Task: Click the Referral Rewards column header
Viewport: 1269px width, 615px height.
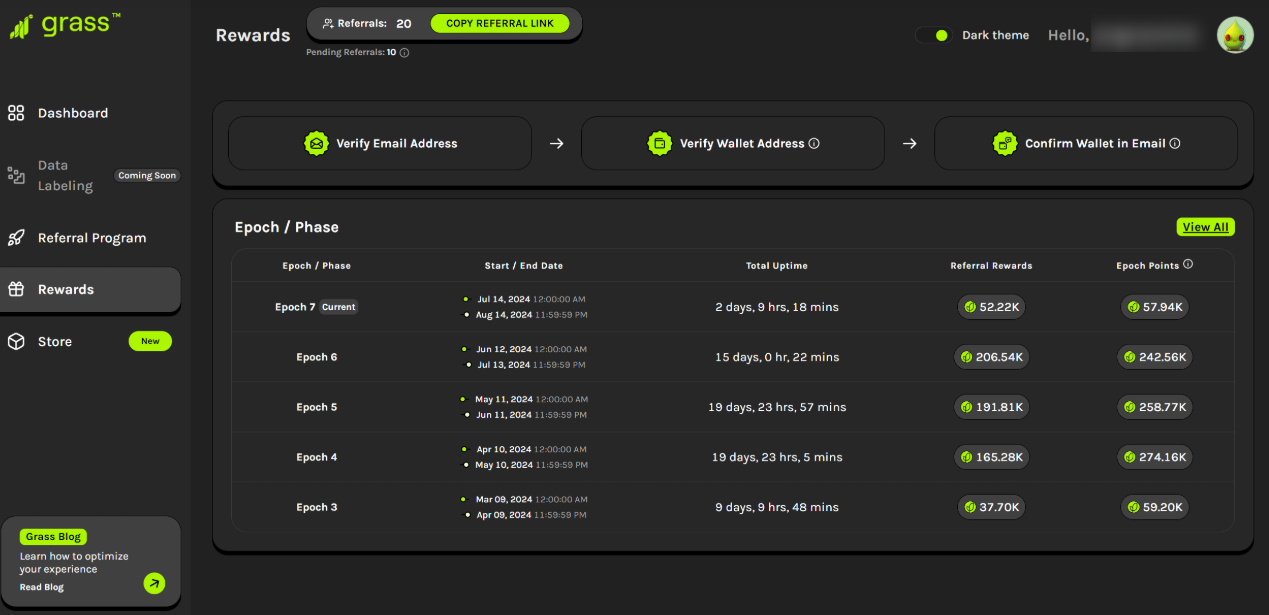Action: 991,266
